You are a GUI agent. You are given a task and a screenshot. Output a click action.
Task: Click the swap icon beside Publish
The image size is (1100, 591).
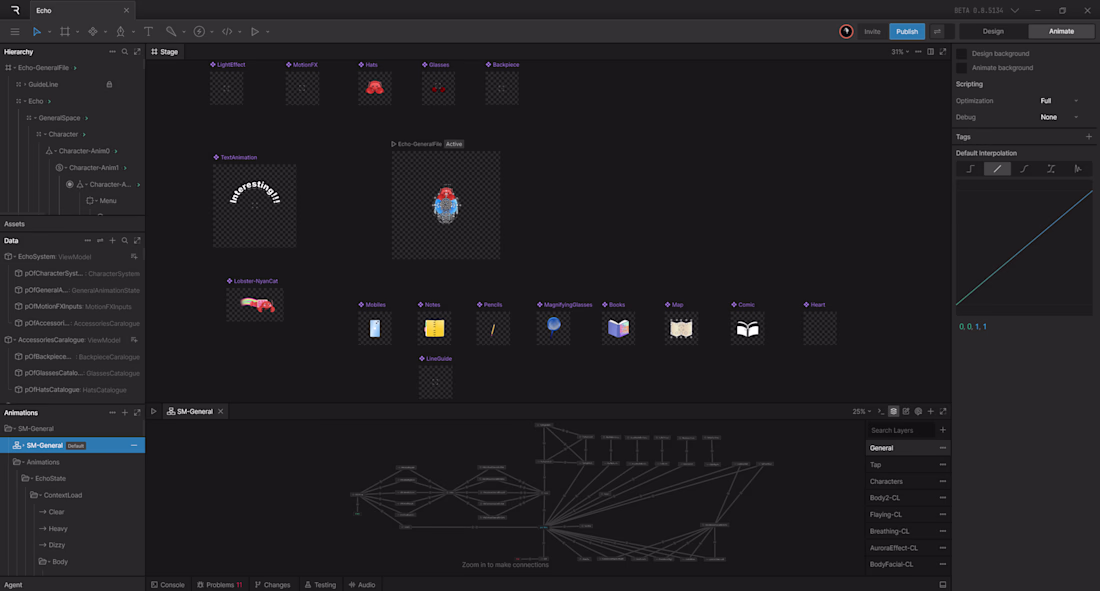click(x=937, y=32)
